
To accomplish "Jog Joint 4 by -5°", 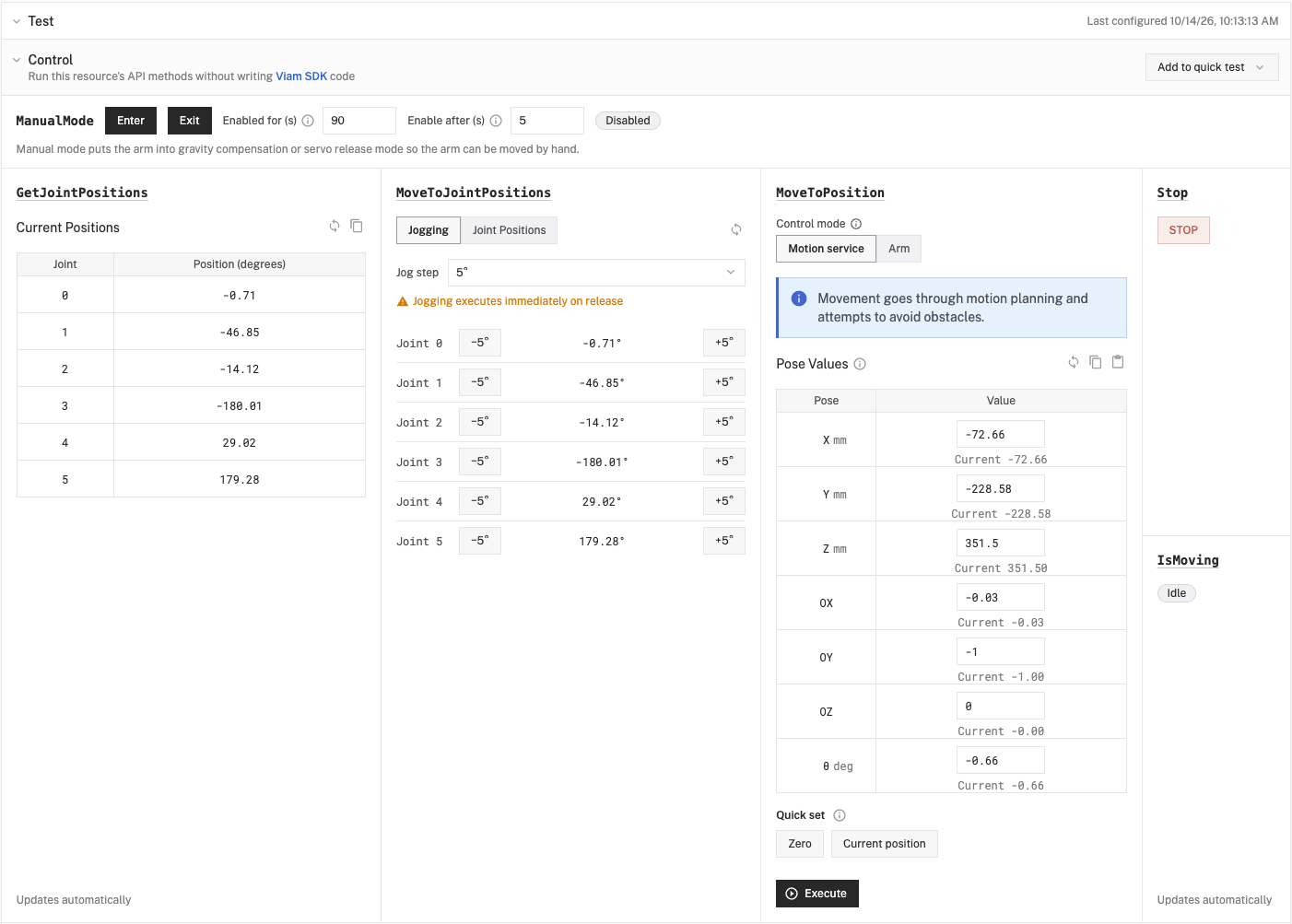I will pyautogui.click(x=480, y=501).
